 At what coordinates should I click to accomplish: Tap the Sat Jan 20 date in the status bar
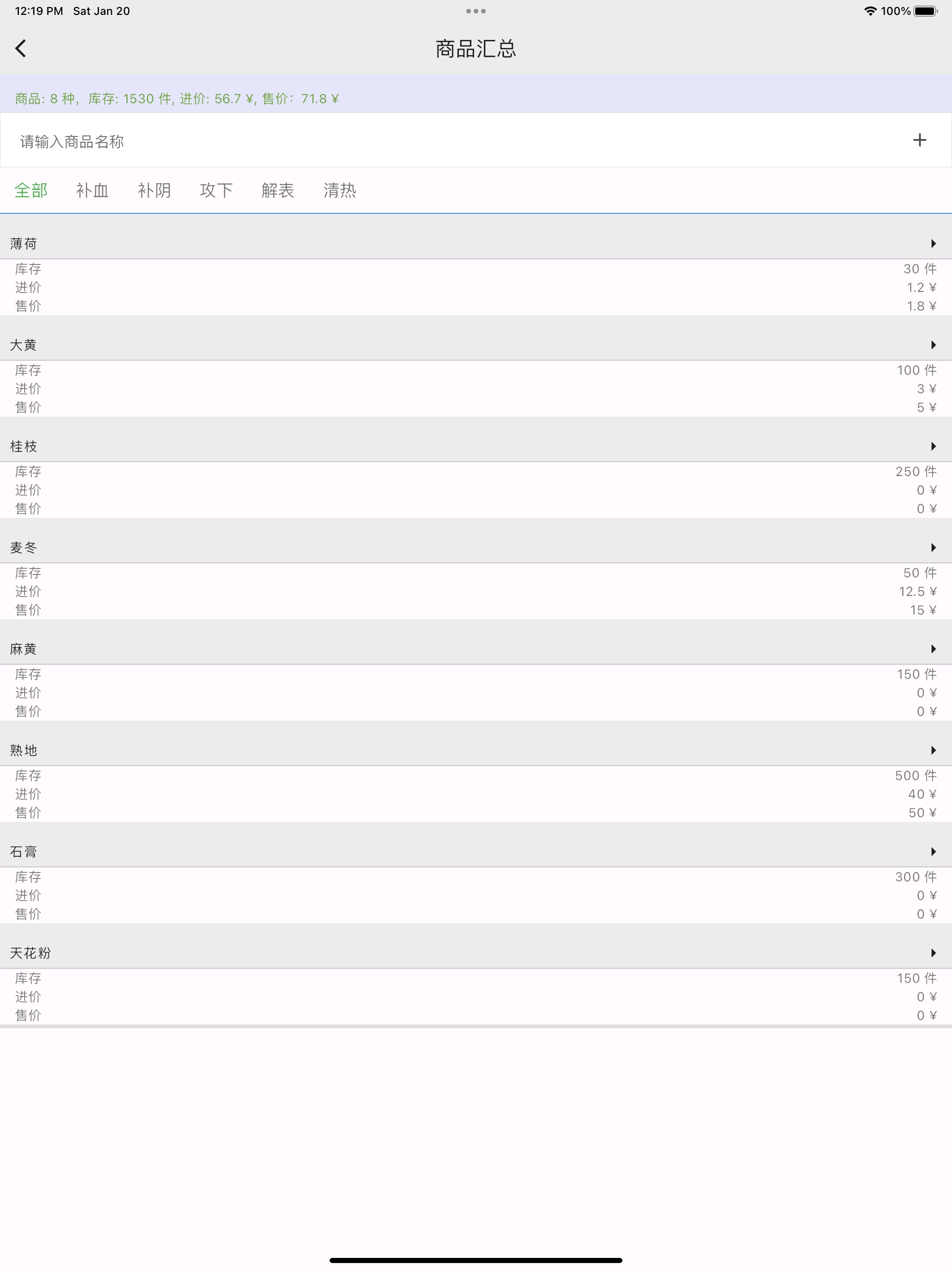(102, 11)
